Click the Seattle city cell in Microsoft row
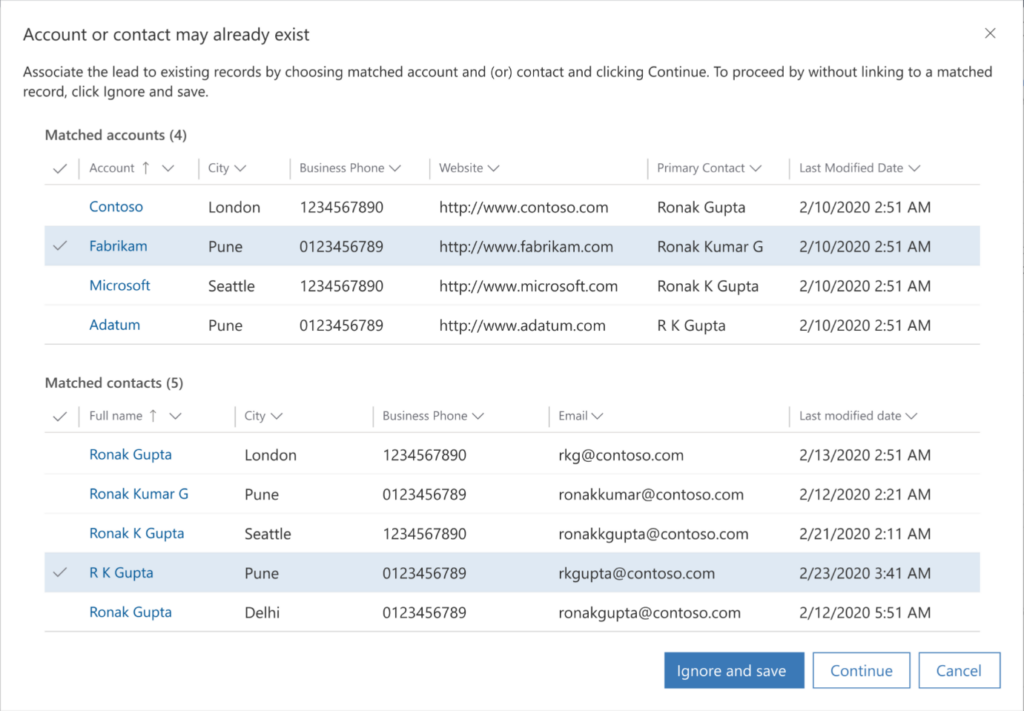 point(231,286)
